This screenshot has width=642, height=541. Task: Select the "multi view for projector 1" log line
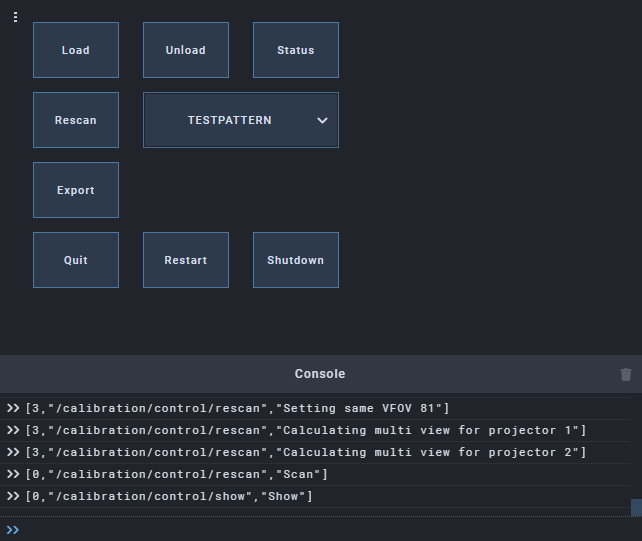click(315, 430)
